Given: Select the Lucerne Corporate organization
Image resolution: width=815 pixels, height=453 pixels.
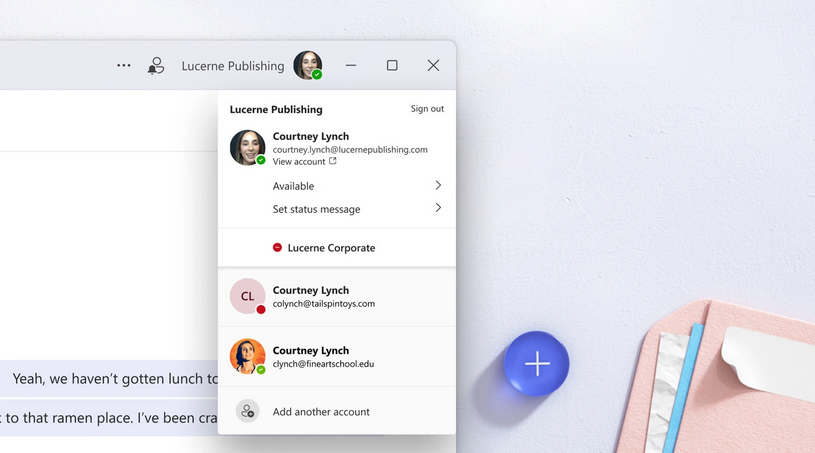Looking at the screenshot, I should click(331, 247).
